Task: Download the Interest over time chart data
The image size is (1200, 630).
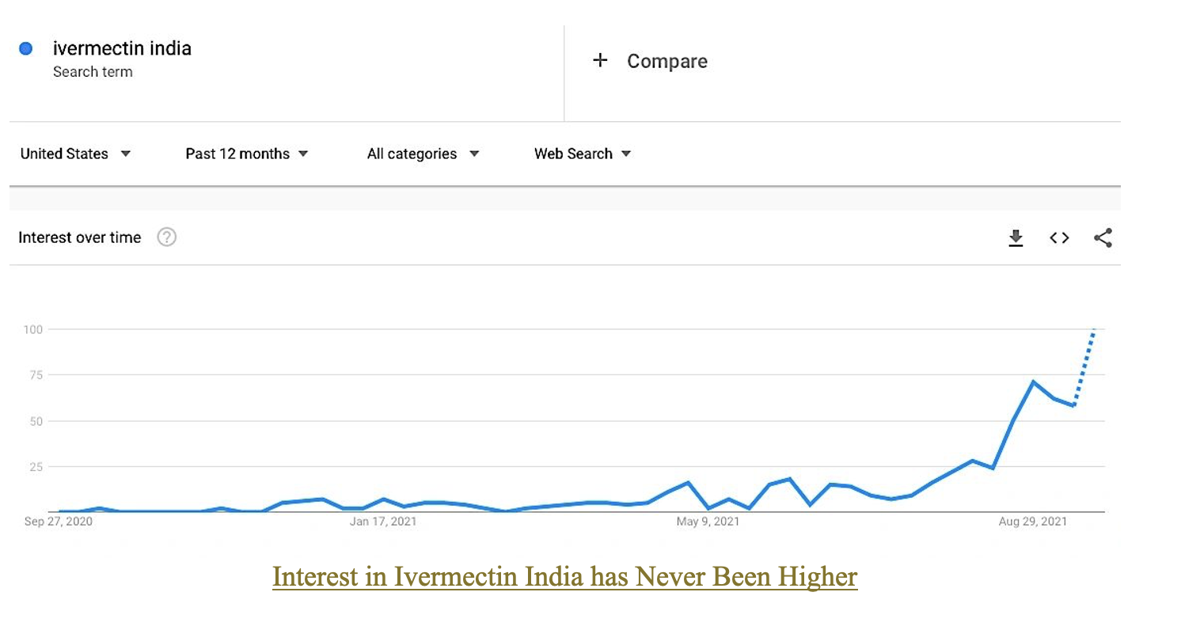Action: coord(1015,238)
